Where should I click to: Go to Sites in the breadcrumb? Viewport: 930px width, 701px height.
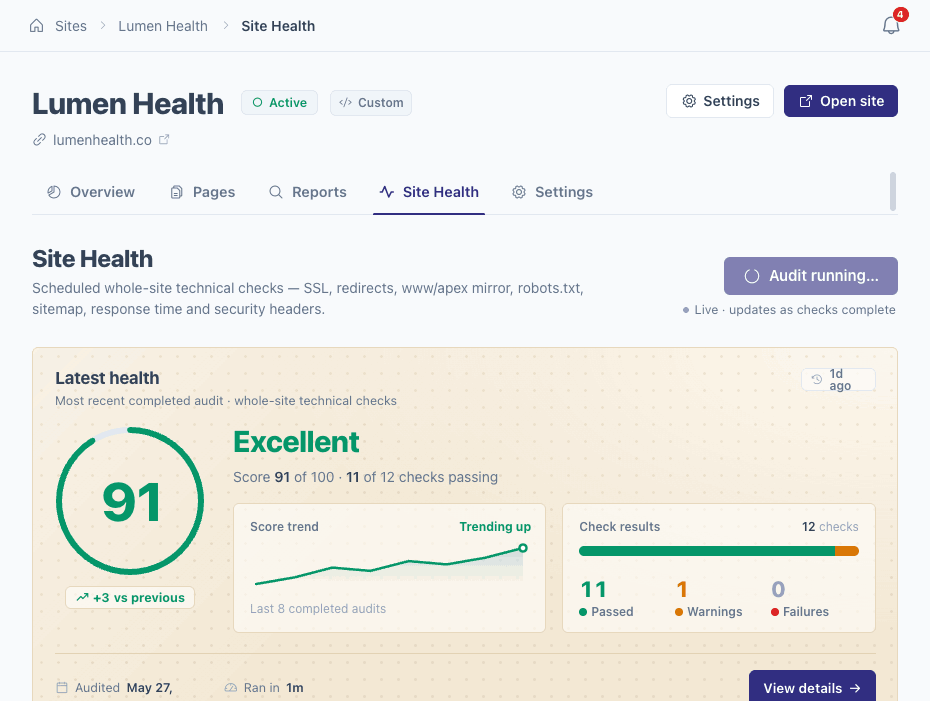point(71,26)
